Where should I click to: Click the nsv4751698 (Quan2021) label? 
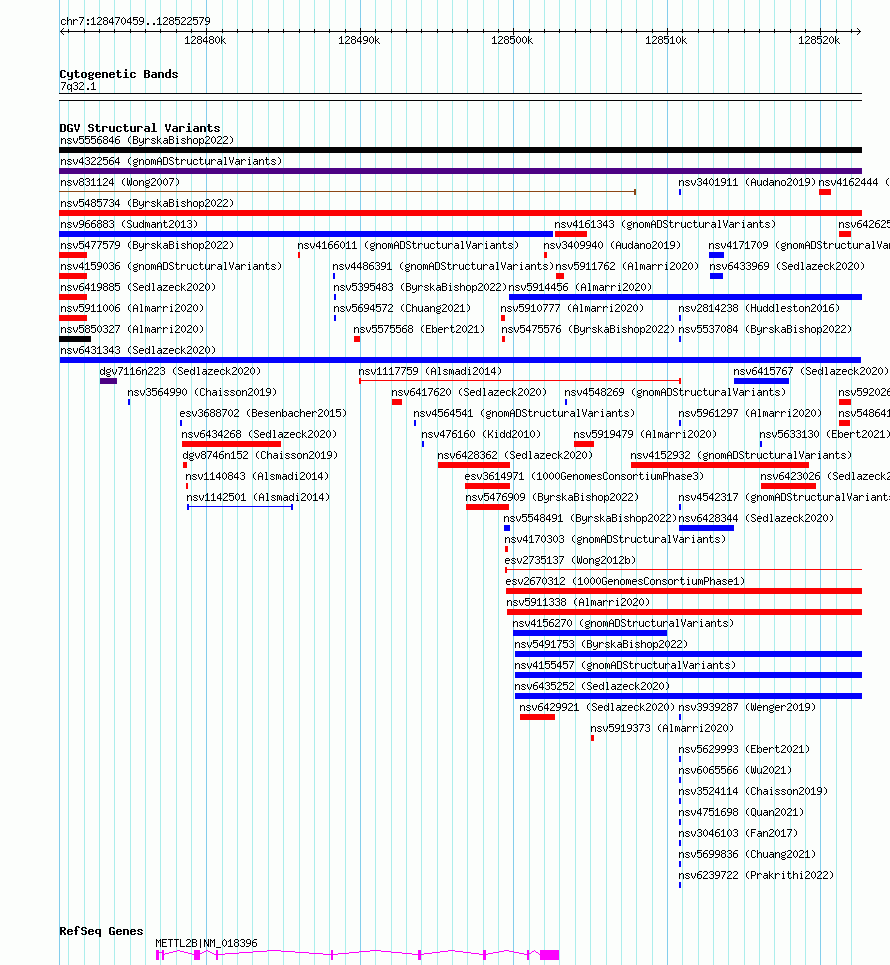click(741, 812)
